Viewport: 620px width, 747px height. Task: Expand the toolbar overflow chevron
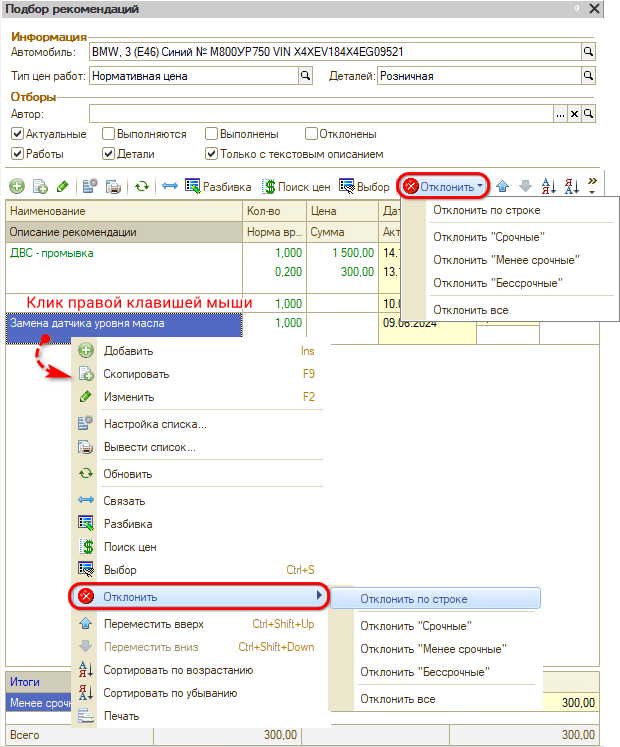(593, 187)
